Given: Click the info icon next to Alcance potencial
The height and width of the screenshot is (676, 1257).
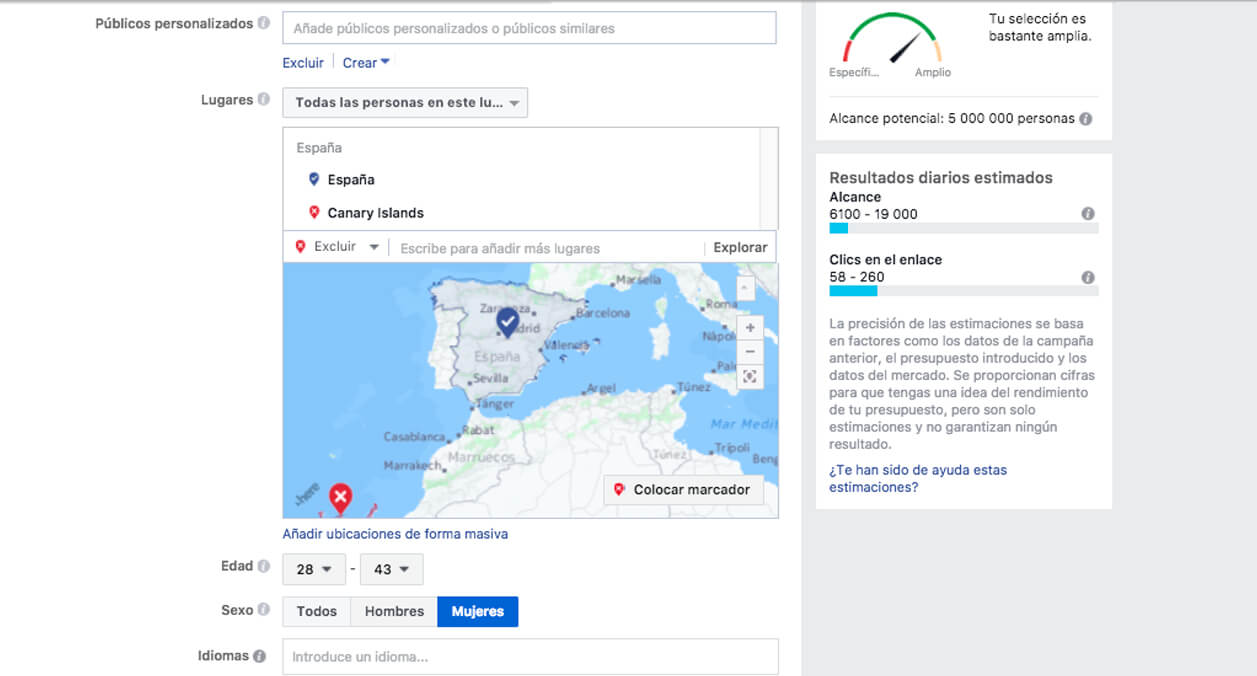Looking at the screenshot, I should [x=1086, y=119].
